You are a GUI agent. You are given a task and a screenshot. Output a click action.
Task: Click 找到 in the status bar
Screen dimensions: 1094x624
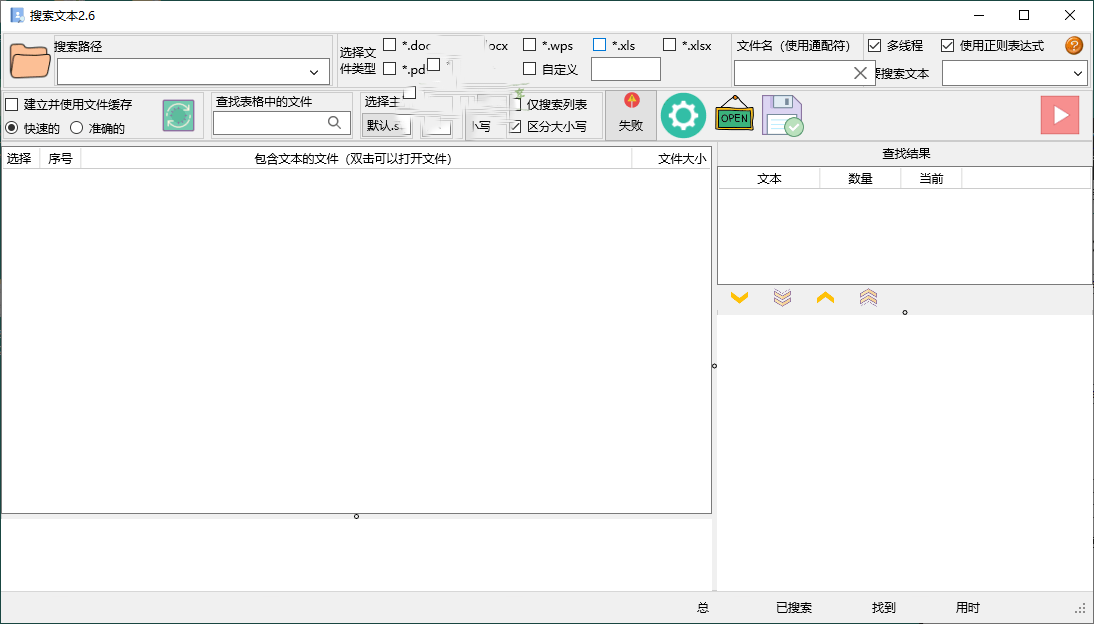pyautogui.click(x=883, y=608)
